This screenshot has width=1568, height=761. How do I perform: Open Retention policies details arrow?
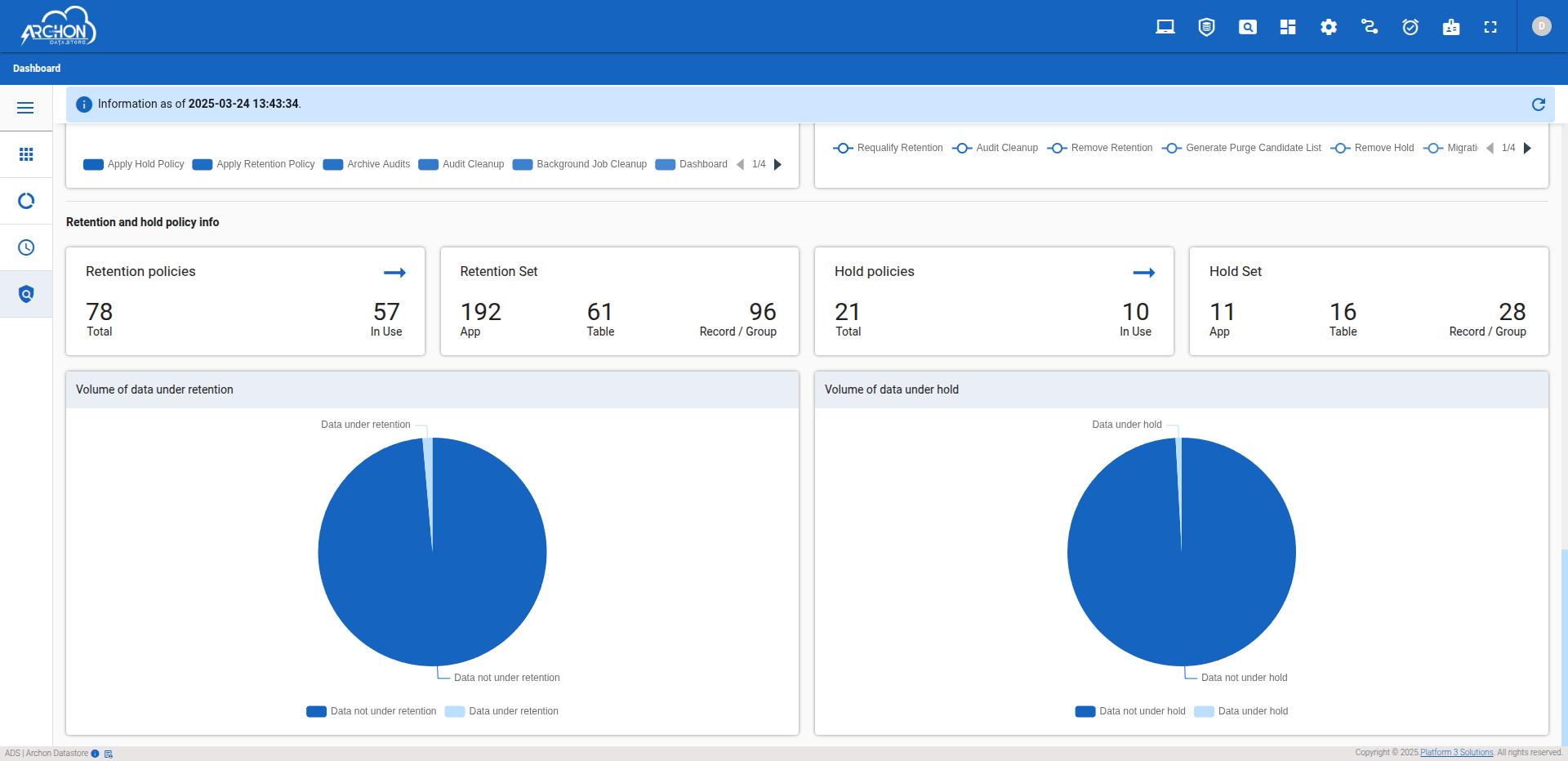(x=394, y=273)
